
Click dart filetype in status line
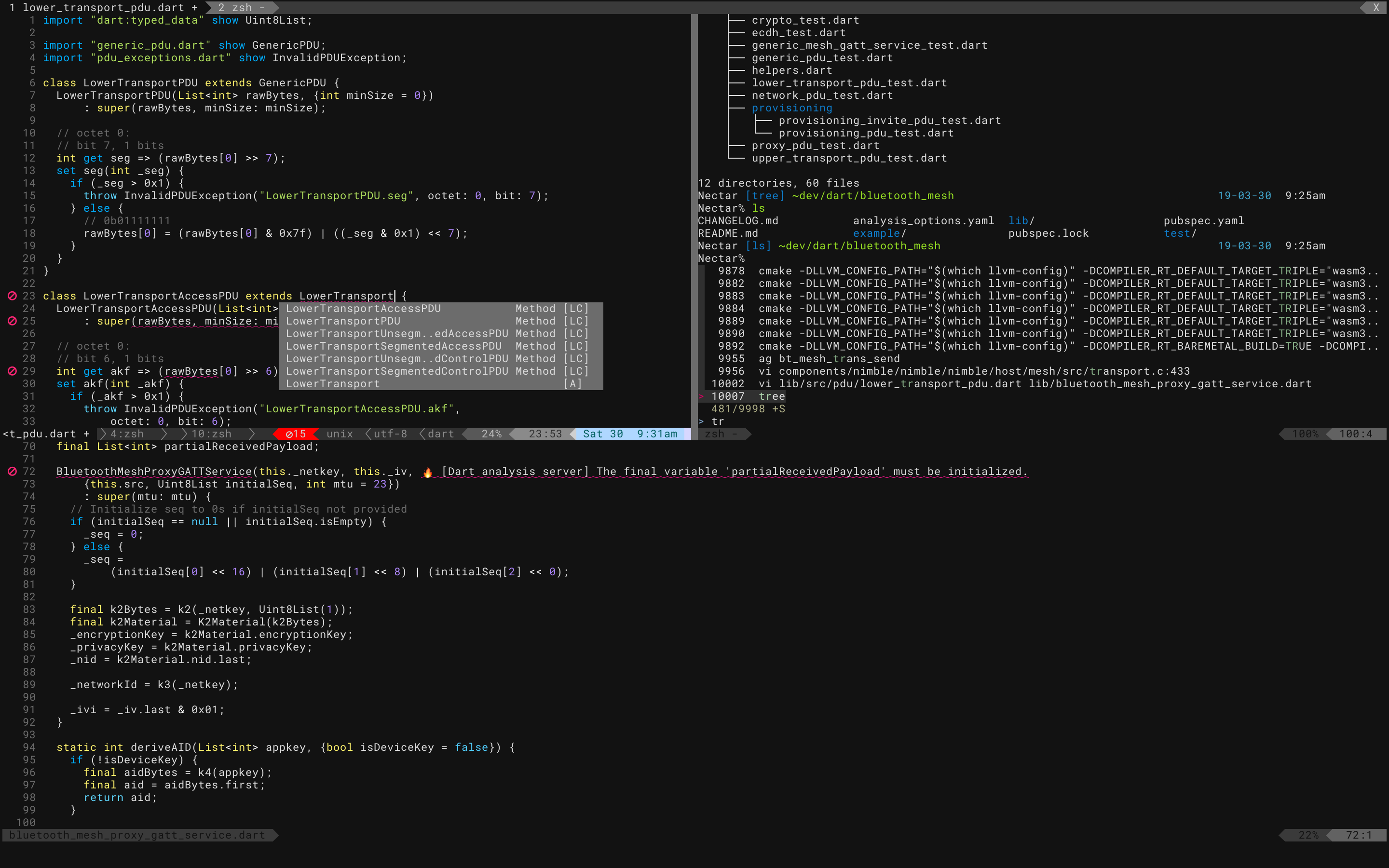tap(440, 434)
